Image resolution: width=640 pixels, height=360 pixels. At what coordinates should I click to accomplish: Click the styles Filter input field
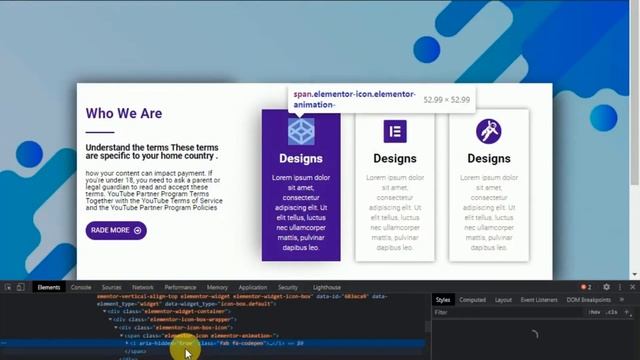click(x=508, y=312)
